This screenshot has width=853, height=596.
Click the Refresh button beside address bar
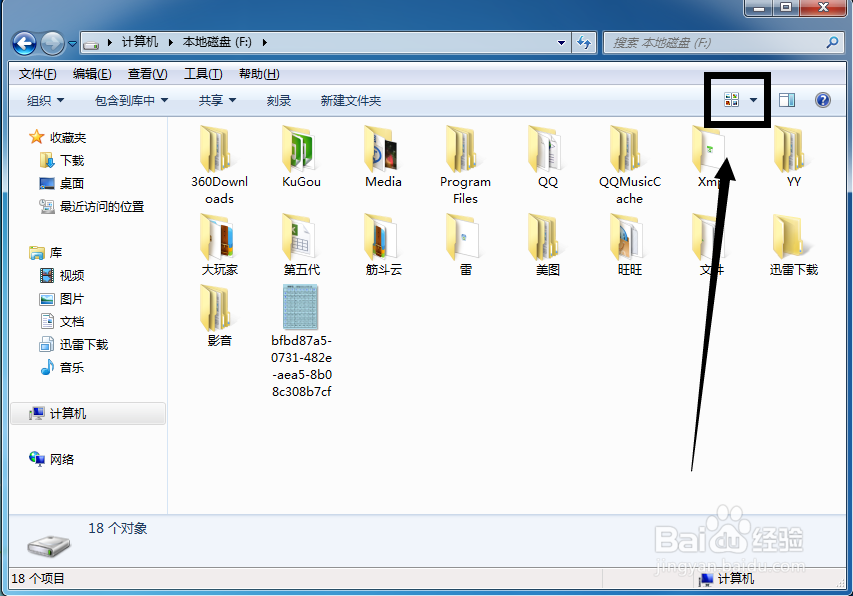pyautogui.click(x=584, y=42)
